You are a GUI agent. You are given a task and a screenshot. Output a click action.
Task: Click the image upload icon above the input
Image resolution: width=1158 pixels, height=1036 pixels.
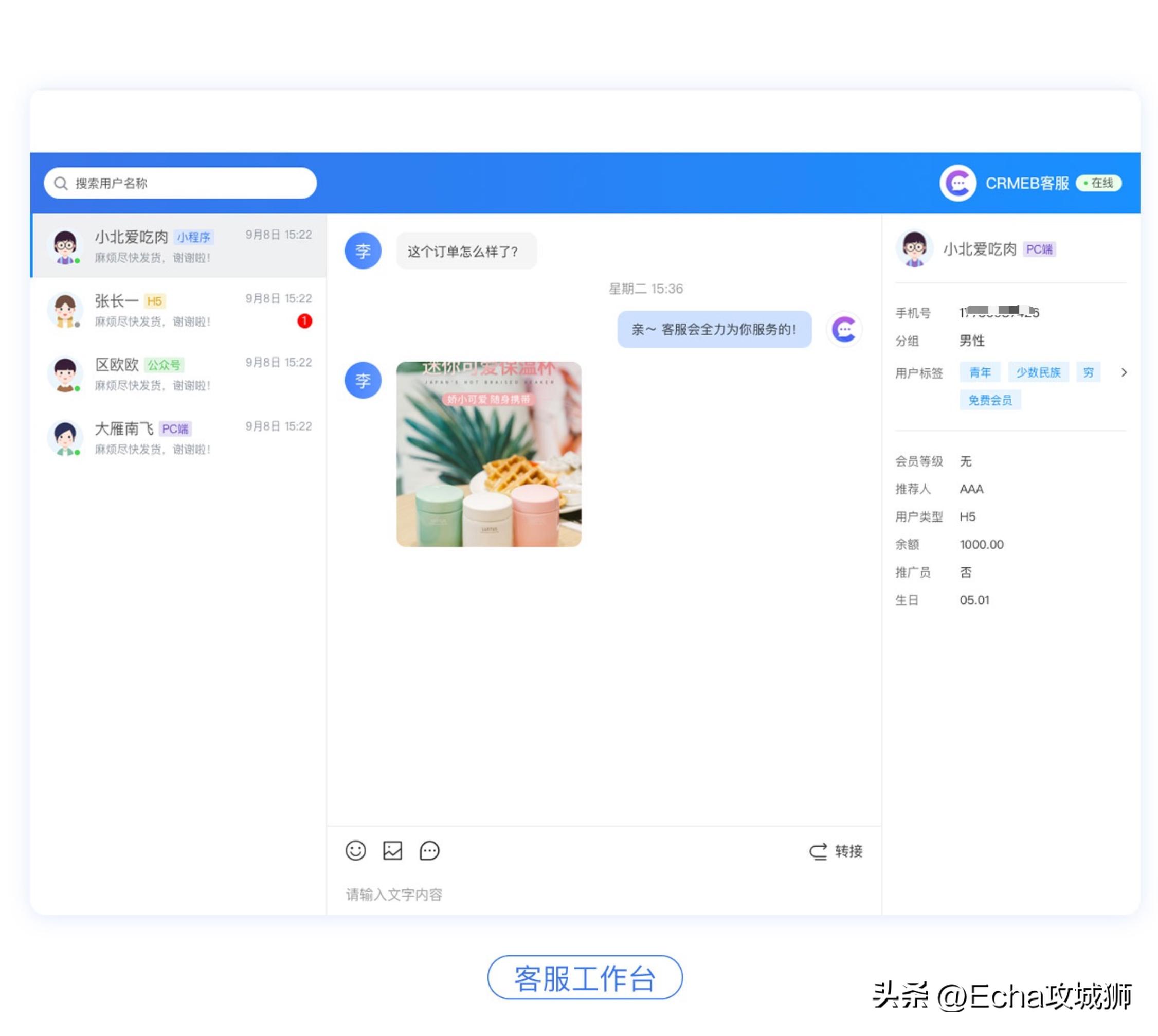[x=393, y=850]
